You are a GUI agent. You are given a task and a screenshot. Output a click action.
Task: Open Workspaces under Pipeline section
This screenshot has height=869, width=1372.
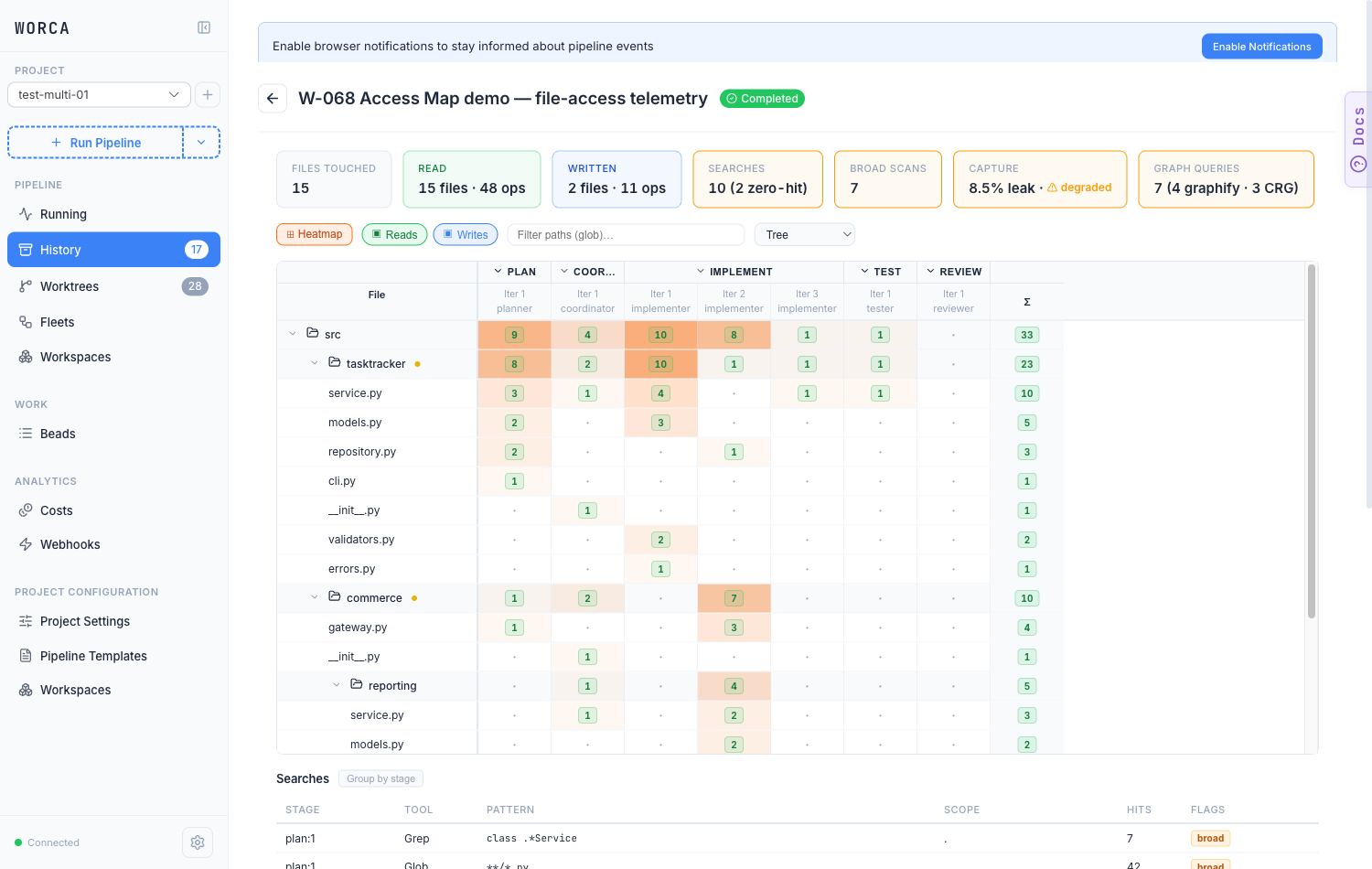point(113,357)
